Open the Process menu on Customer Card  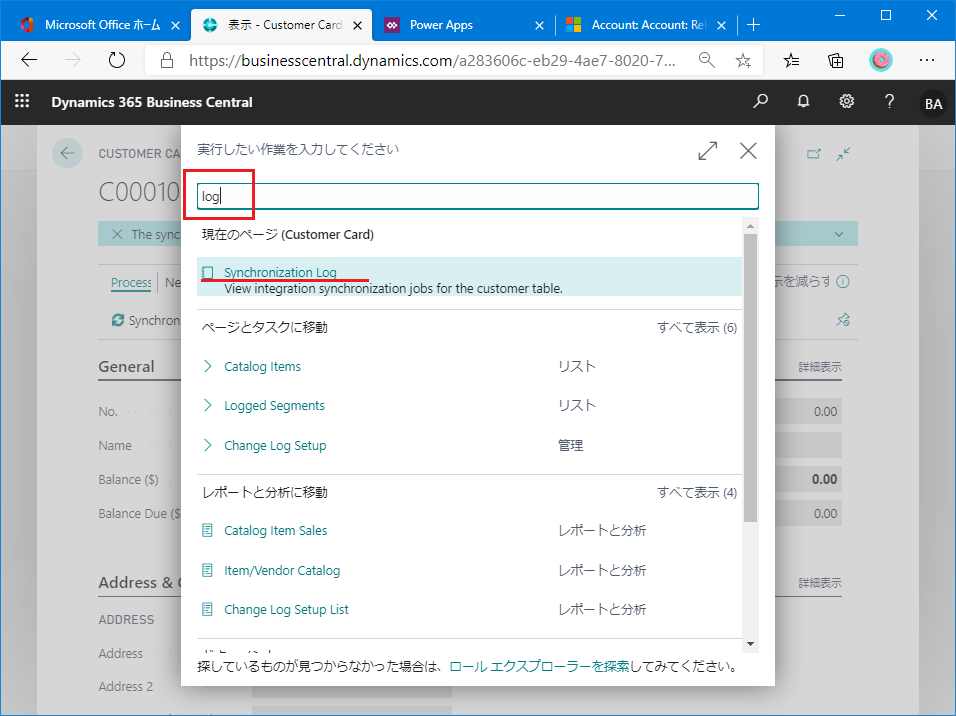(x=131, y=283)
